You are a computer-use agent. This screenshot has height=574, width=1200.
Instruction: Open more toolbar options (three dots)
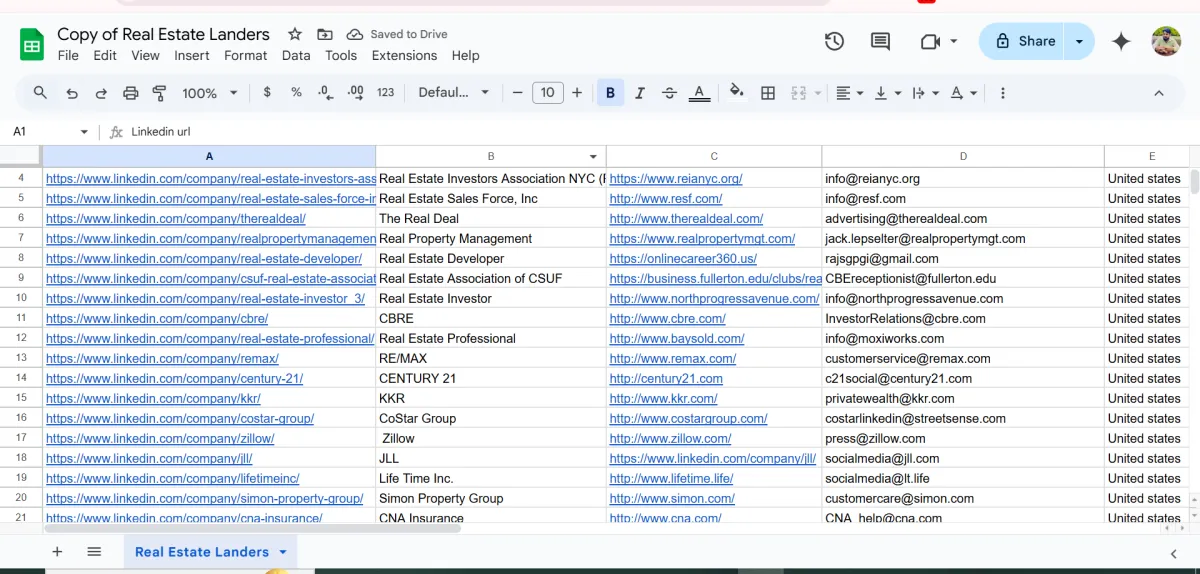1002,93
